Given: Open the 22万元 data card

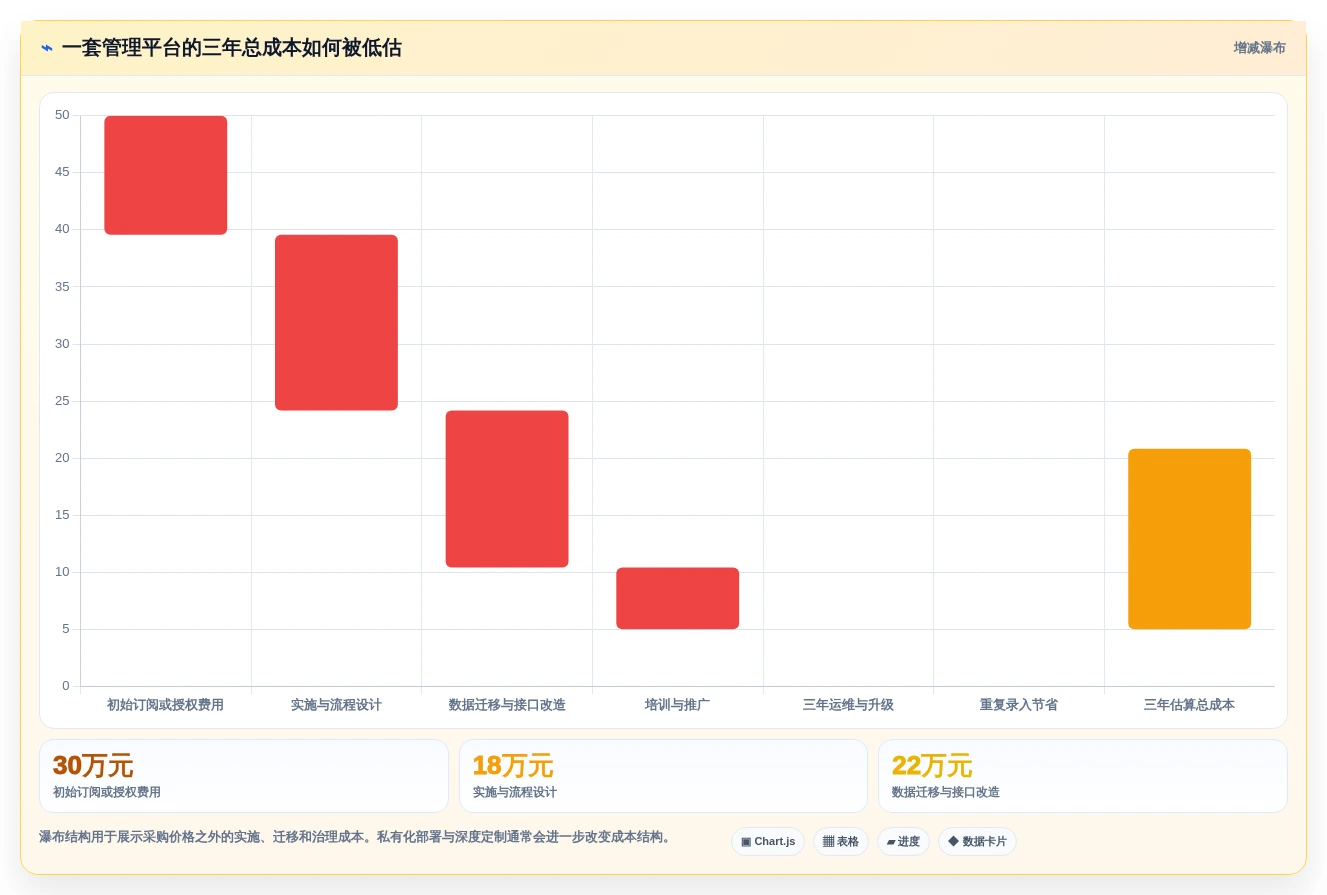Looking at the screenshot, I should 1083,776.
